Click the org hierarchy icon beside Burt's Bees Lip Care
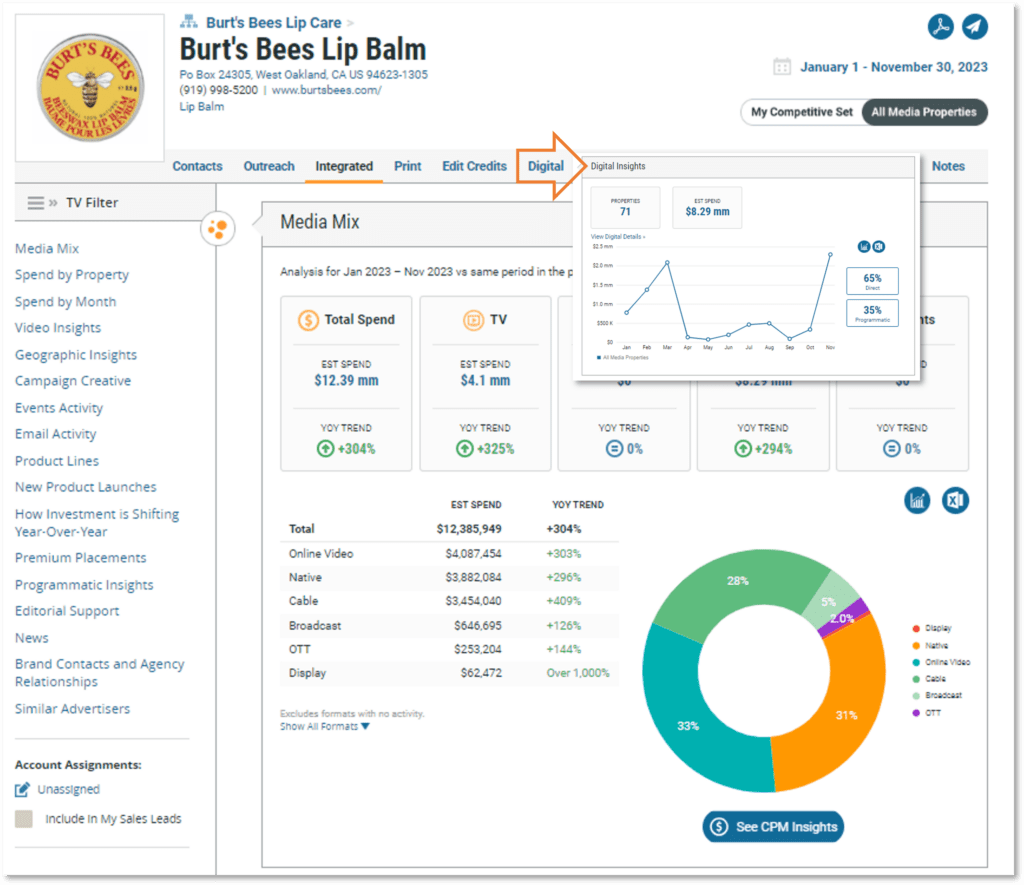1024x885 pixels. (x=189, y=22)
